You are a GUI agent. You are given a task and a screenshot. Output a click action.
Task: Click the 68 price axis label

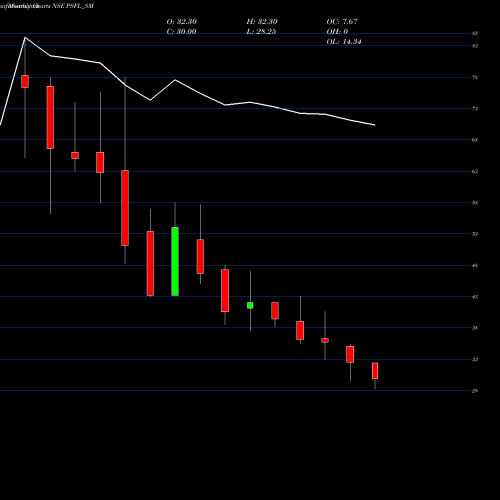point(475,140)
